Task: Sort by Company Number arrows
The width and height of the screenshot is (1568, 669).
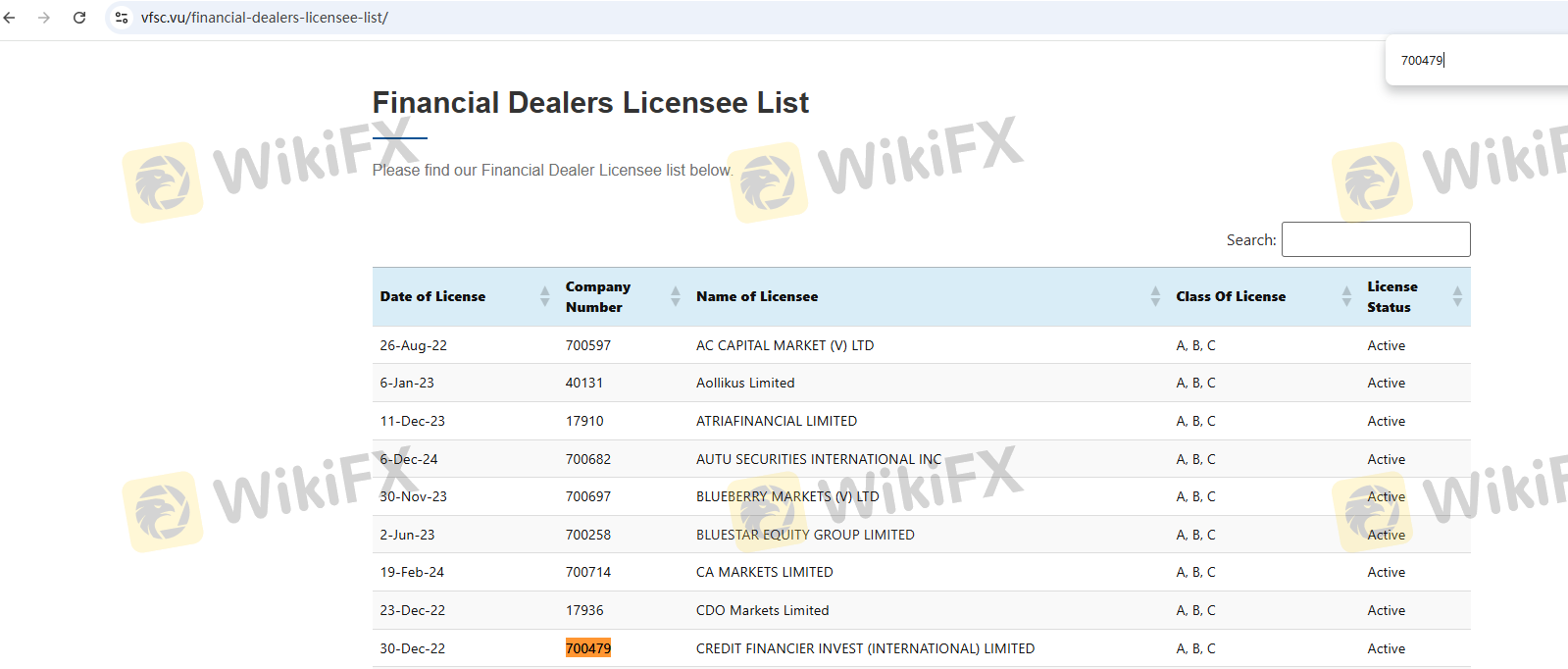Action: [675, 296]
